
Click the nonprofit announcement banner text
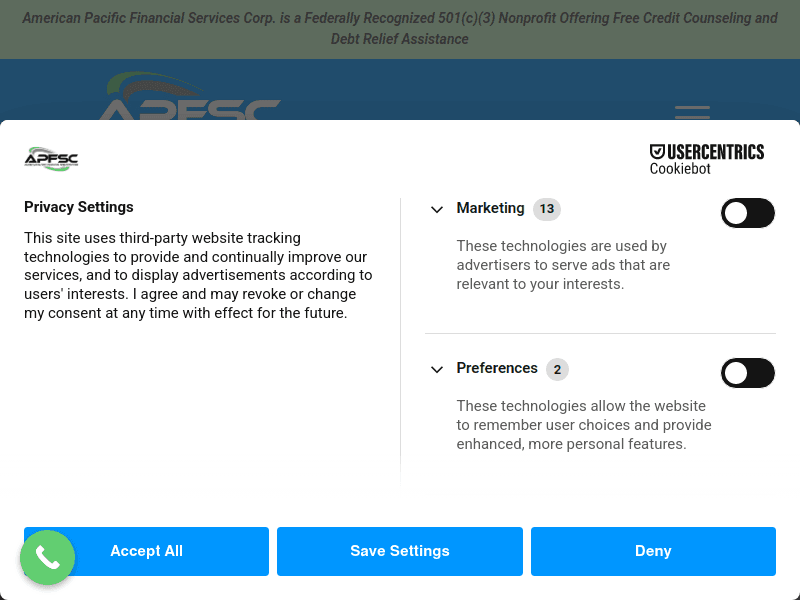coord(400,28)
